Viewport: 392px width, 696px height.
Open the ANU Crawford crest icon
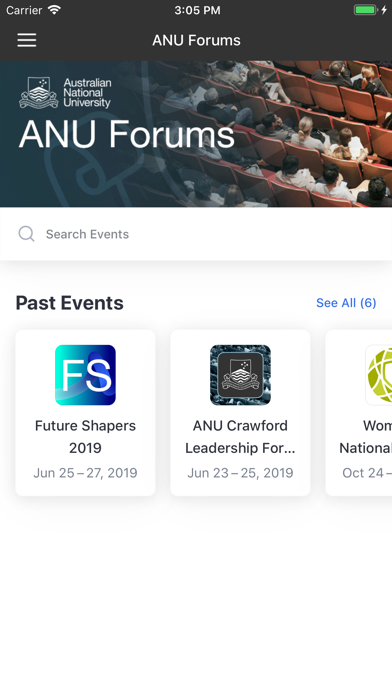pyautogui.click(x=240, y=375)
